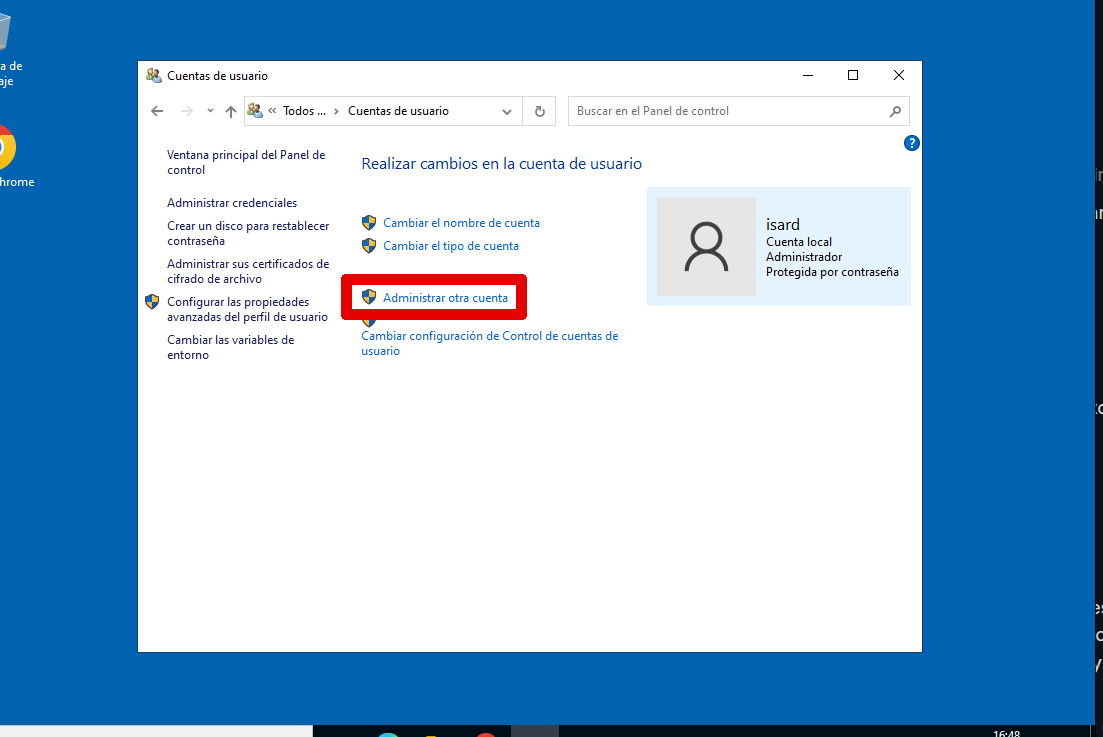
Task: Expand the address bar history dropdown
Action: click(507, 111)
